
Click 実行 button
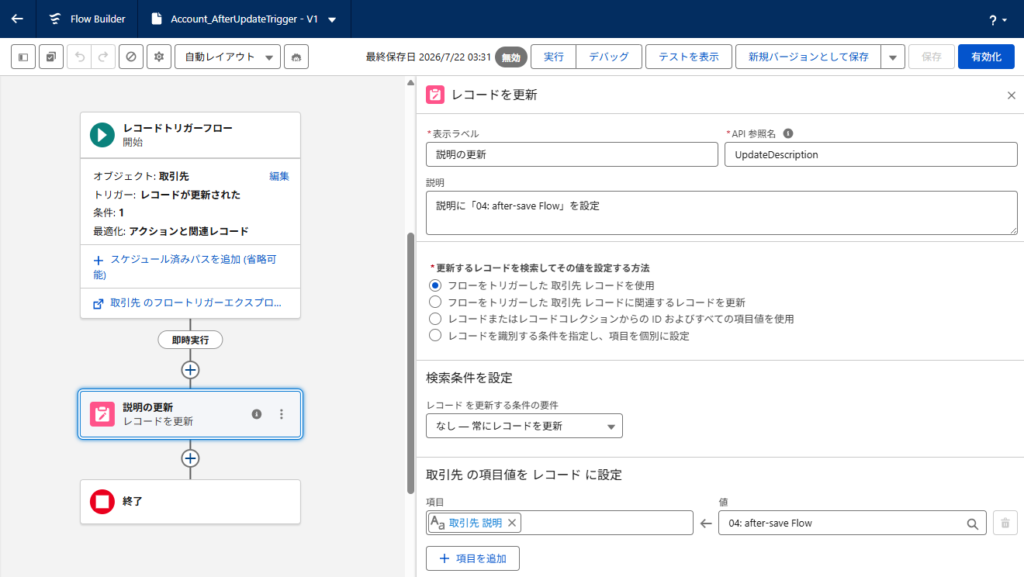coord(553,57)
